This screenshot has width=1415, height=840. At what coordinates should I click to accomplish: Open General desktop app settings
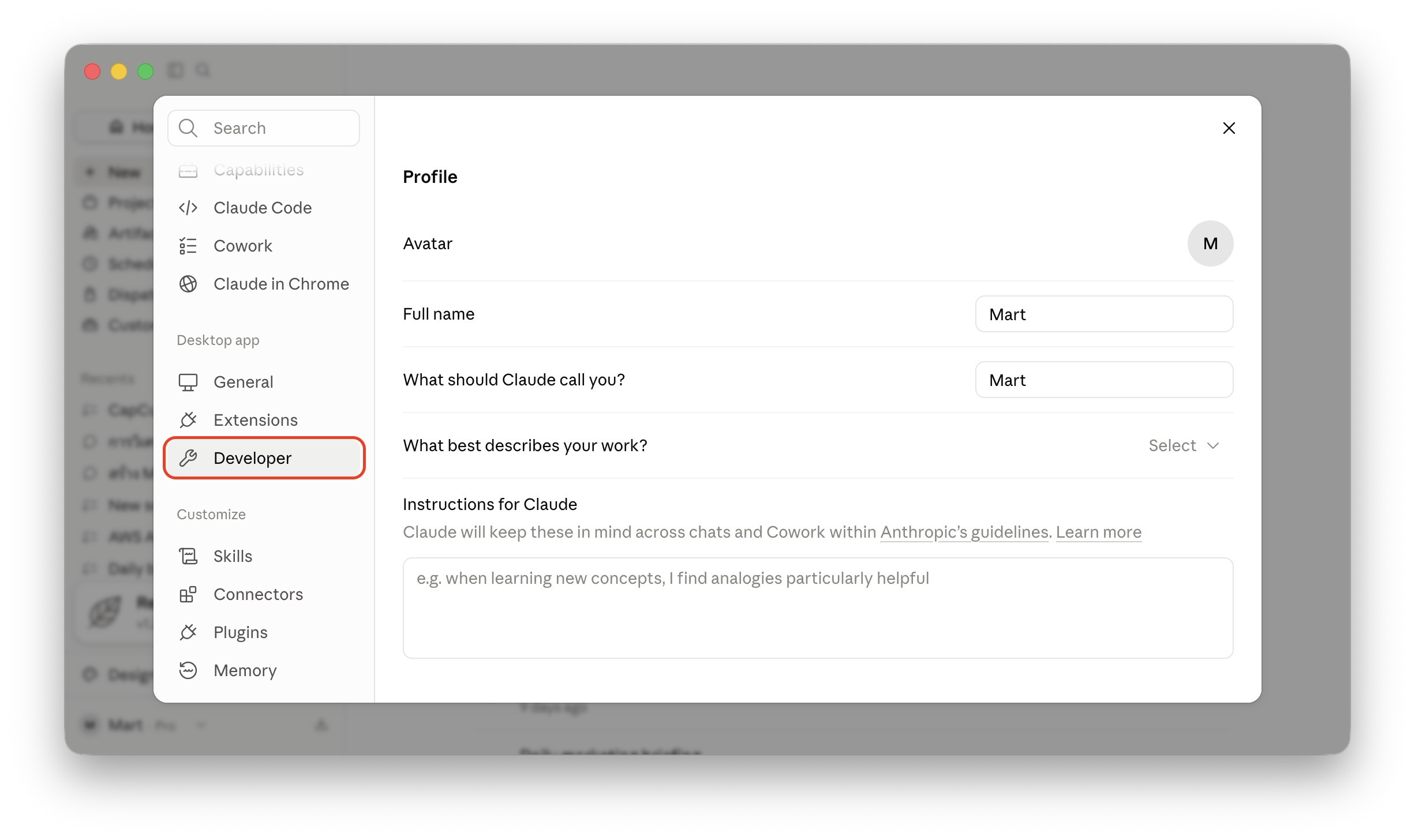point(264,382)
